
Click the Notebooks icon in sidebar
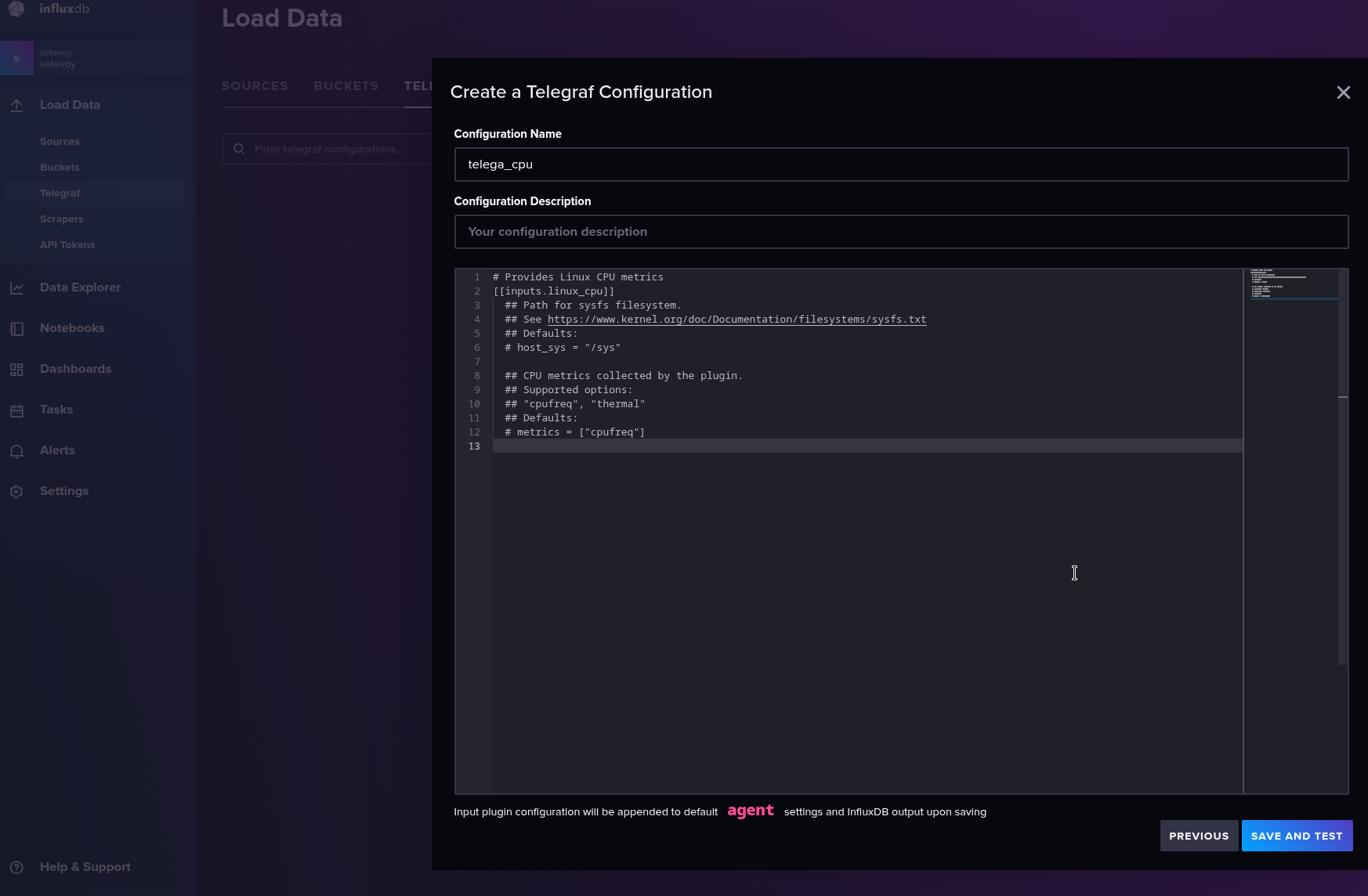(16, 329)
